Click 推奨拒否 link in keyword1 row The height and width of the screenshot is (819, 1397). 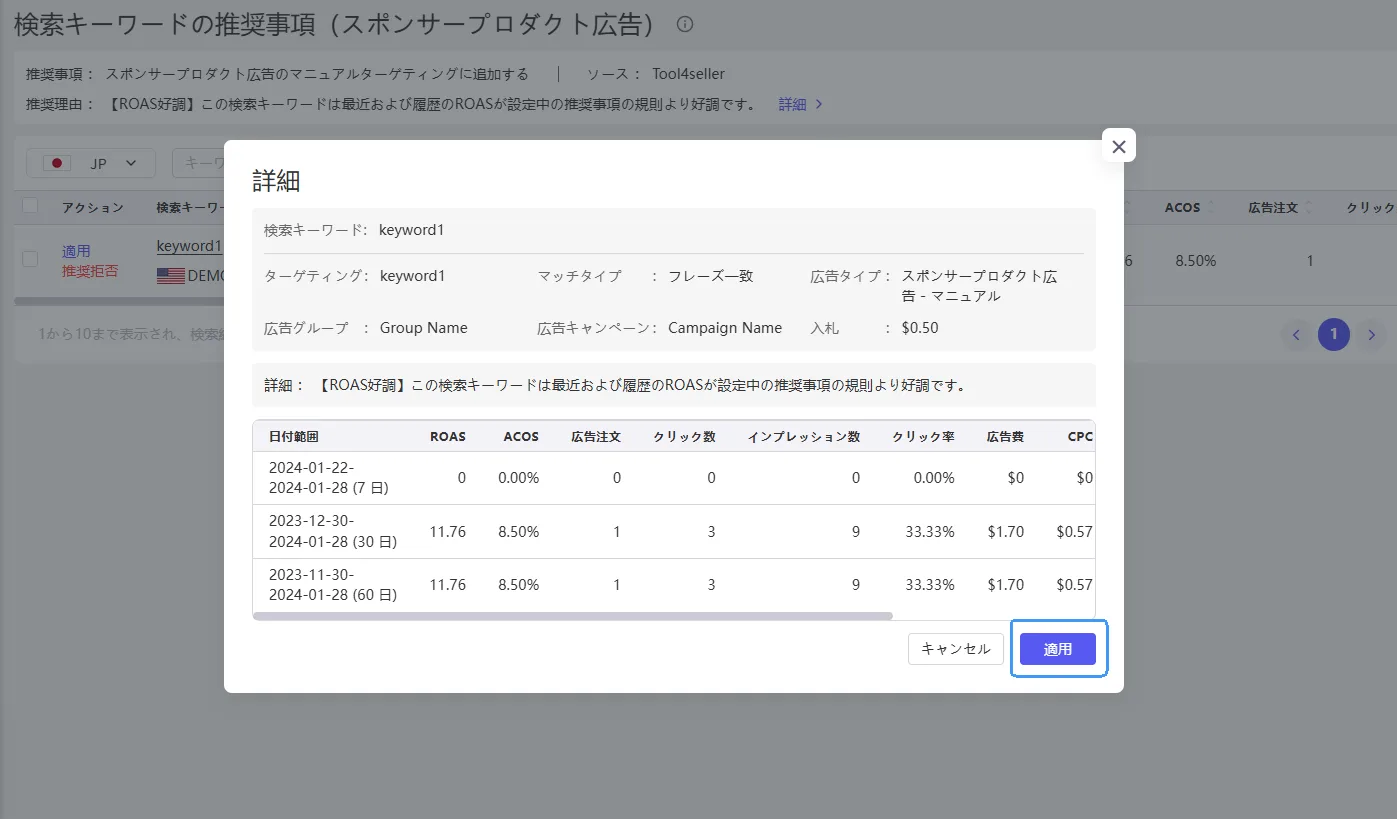(x=90, y=271)
